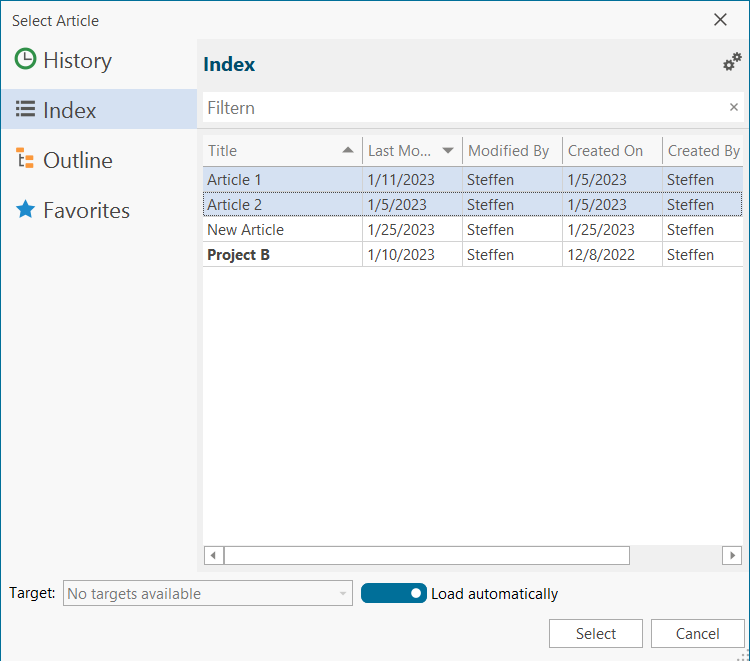Toggle the Load automatically switch
Screen dimensions: 750x661
[x=393, y=594]
